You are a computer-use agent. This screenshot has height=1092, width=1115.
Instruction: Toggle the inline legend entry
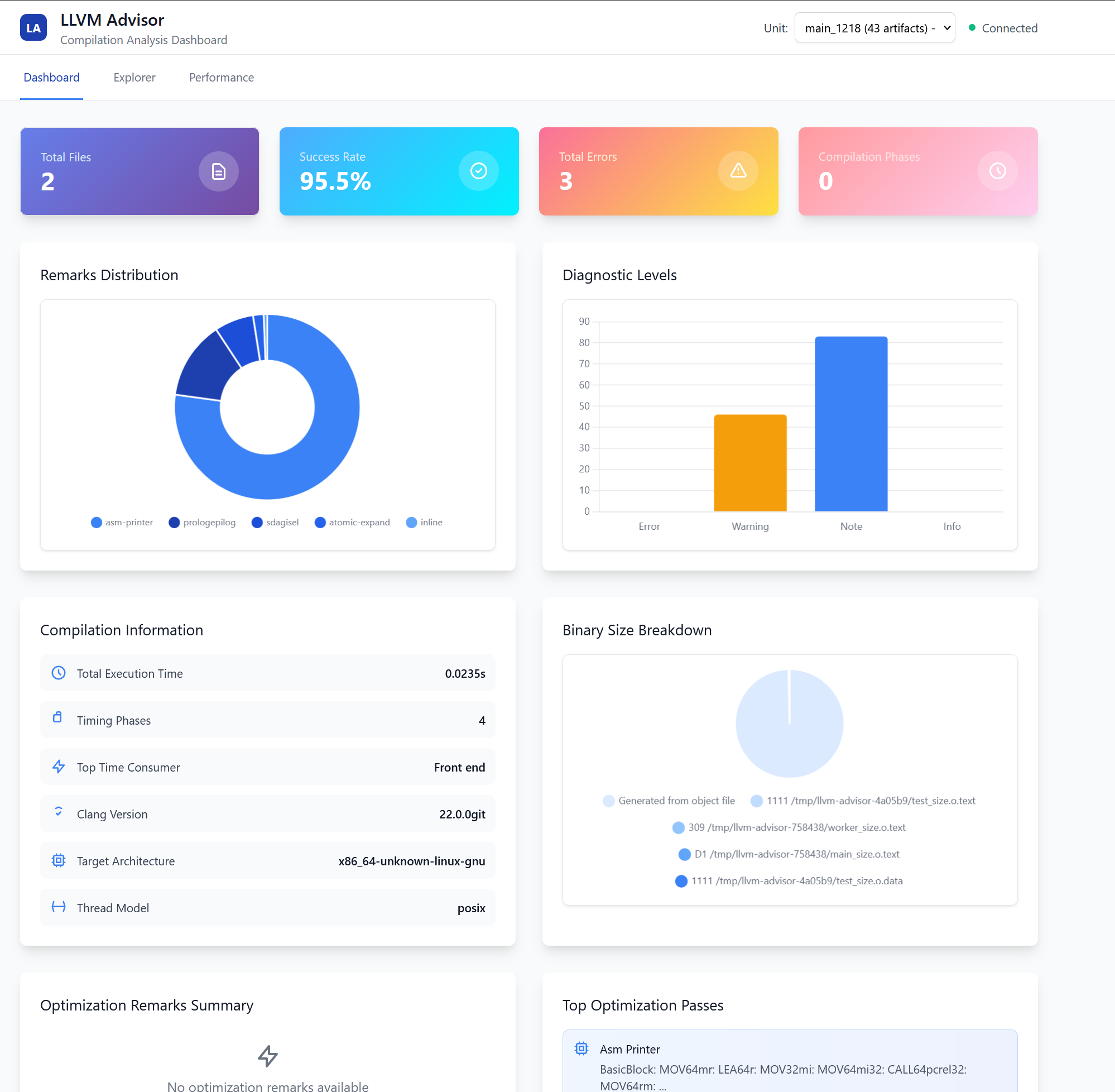(424, 522)
